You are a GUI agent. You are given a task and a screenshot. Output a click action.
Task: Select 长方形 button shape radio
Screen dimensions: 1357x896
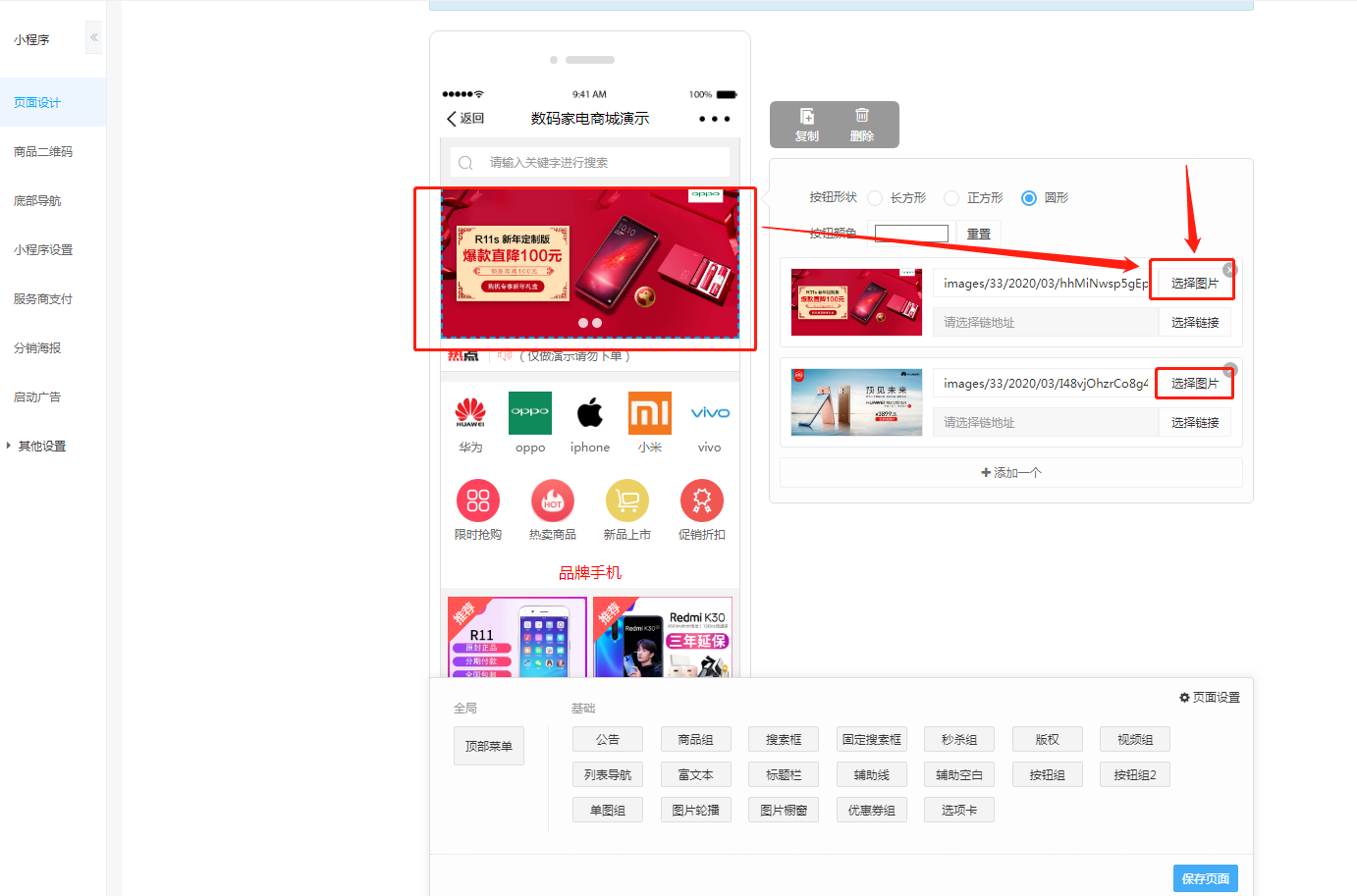point(875,198)
